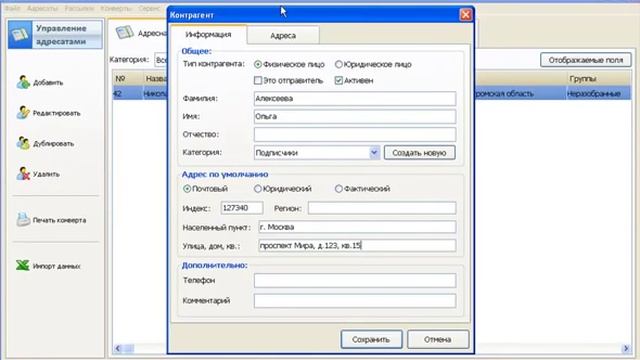Open the Конверты menu
This screenshot has height=360, width=640.
[116, 8]
